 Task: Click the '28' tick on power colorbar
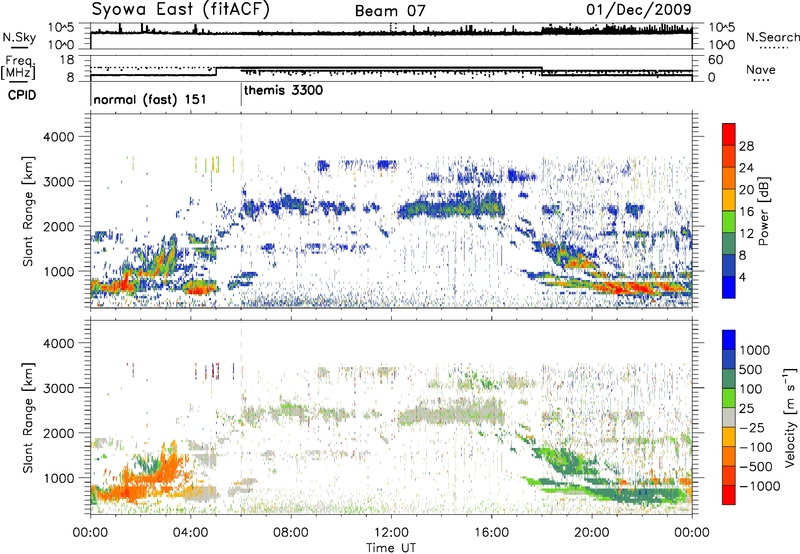(746, 146)
